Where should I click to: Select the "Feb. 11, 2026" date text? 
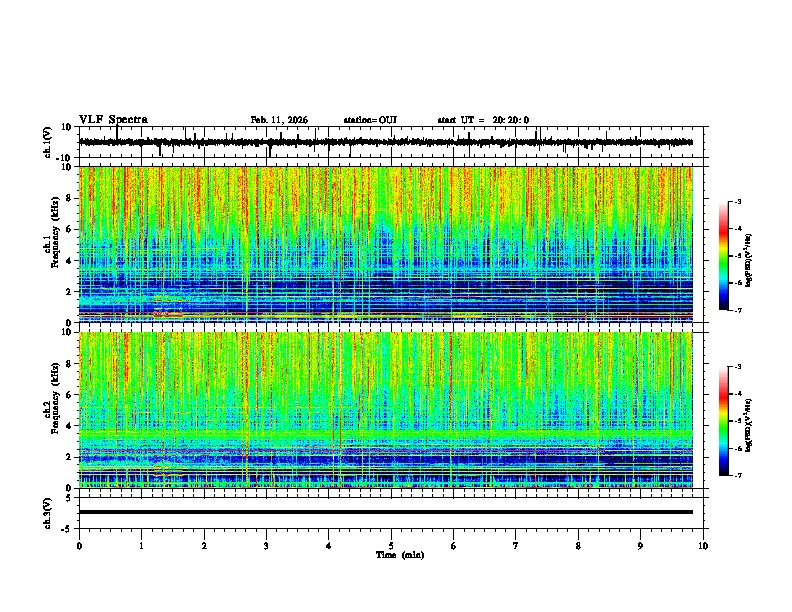point(279,120)
